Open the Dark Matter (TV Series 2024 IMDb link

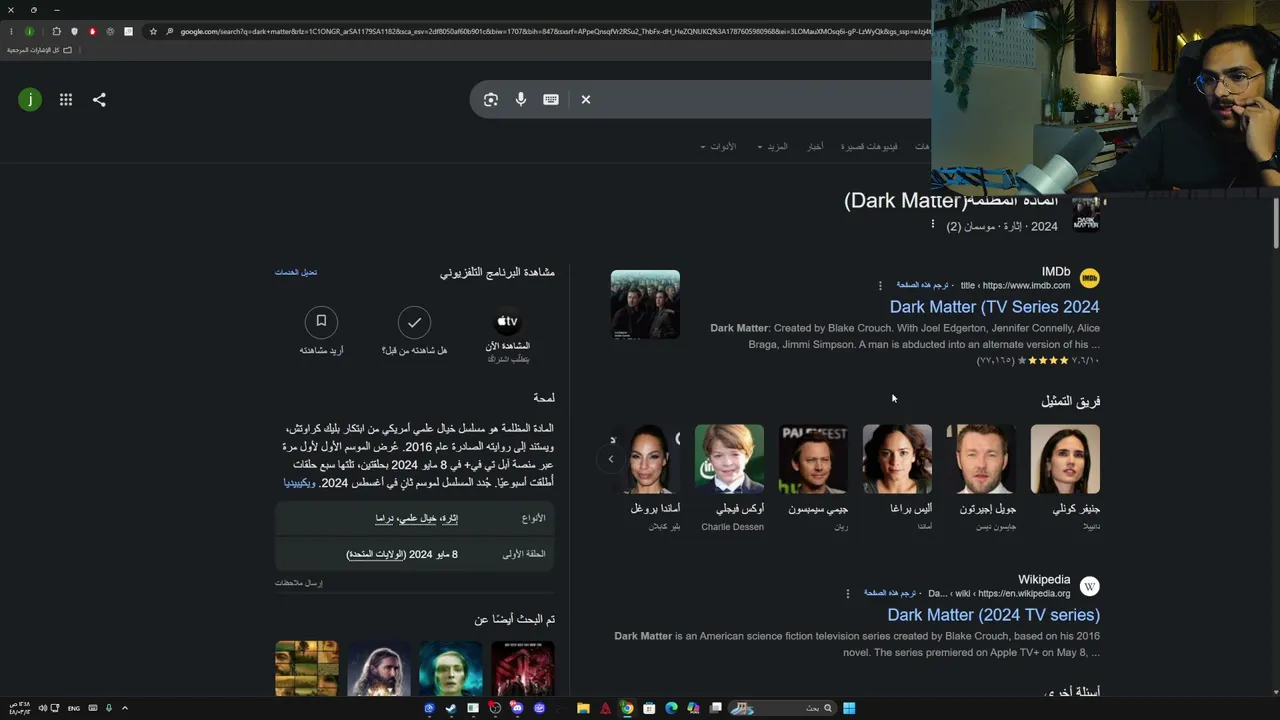pos(994,307)
